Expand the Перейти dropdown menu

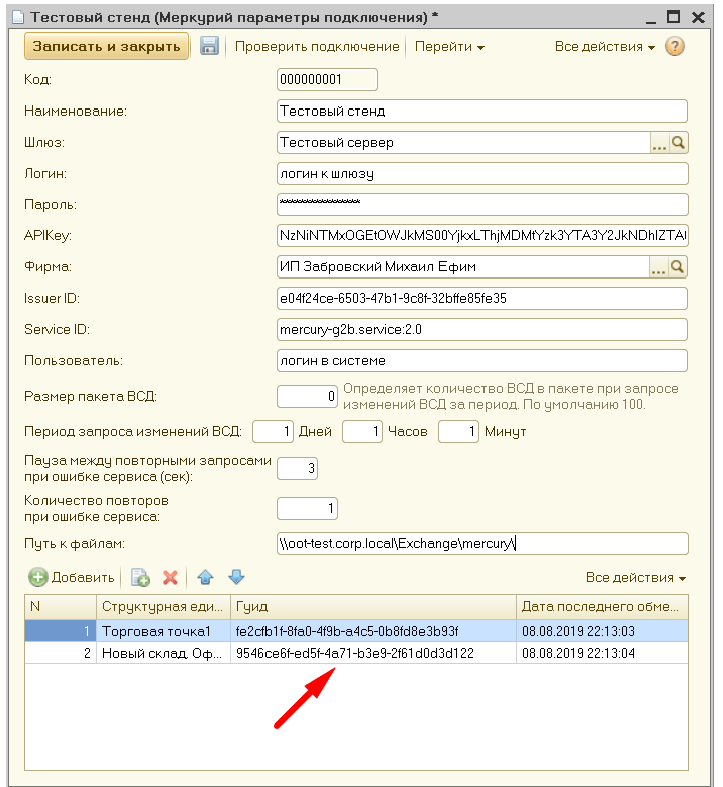449,47
